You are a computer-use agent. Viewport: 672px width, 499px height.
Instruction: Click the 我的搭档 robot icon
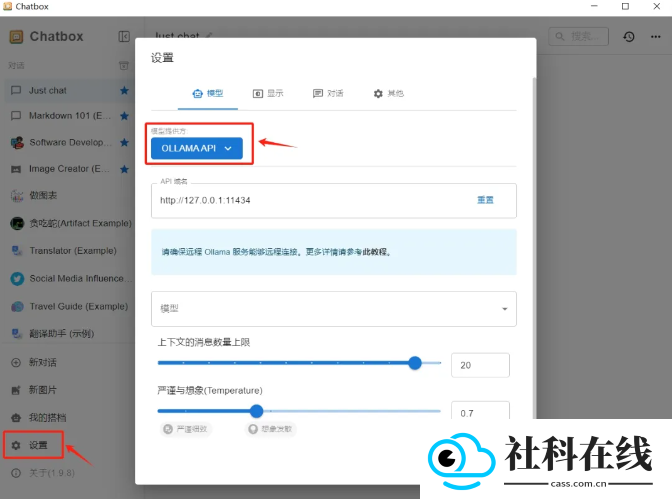[16, 418]
